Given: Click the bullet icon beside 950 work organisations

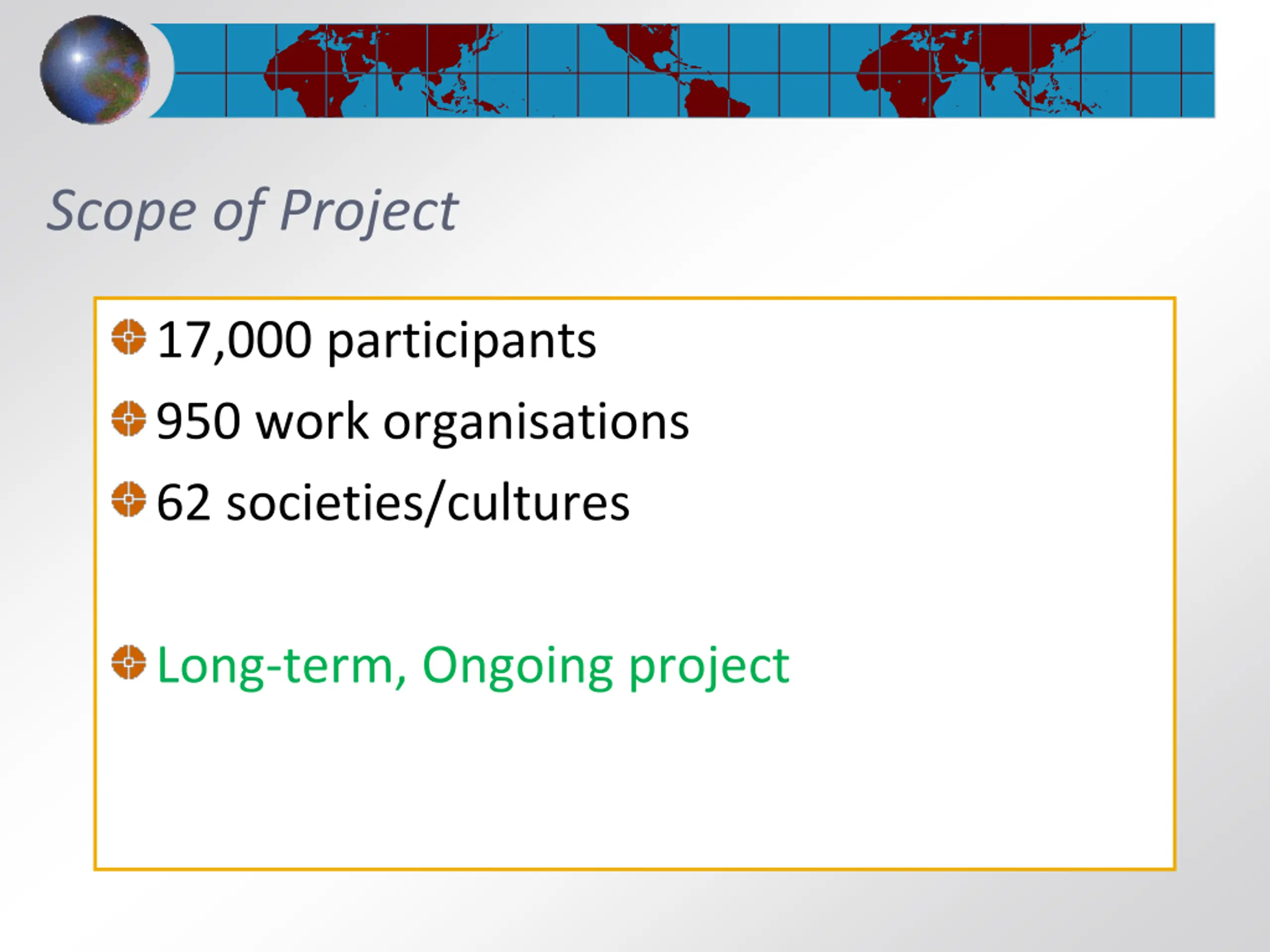Looking at the screenshot, I should click(x=128, y=418).
